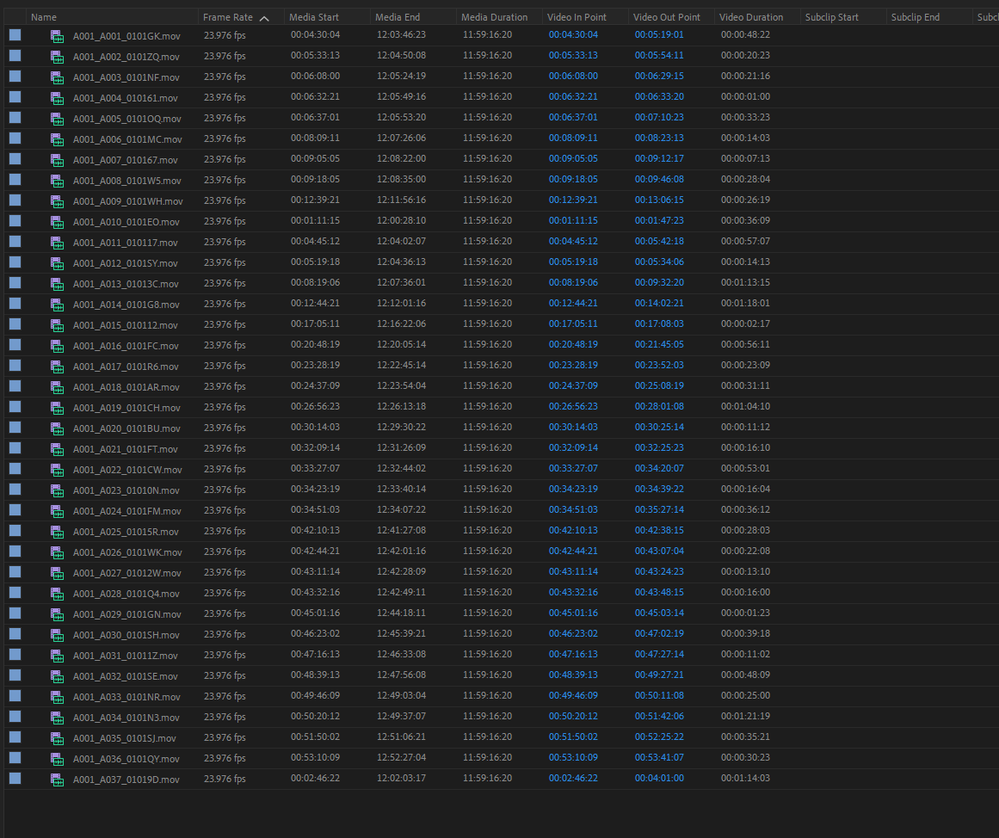The width and height of the screenshot is (999, 838).
Task: Select clip A001_A029_0101GN.mov by name
Action: click(x=127, y=614)
